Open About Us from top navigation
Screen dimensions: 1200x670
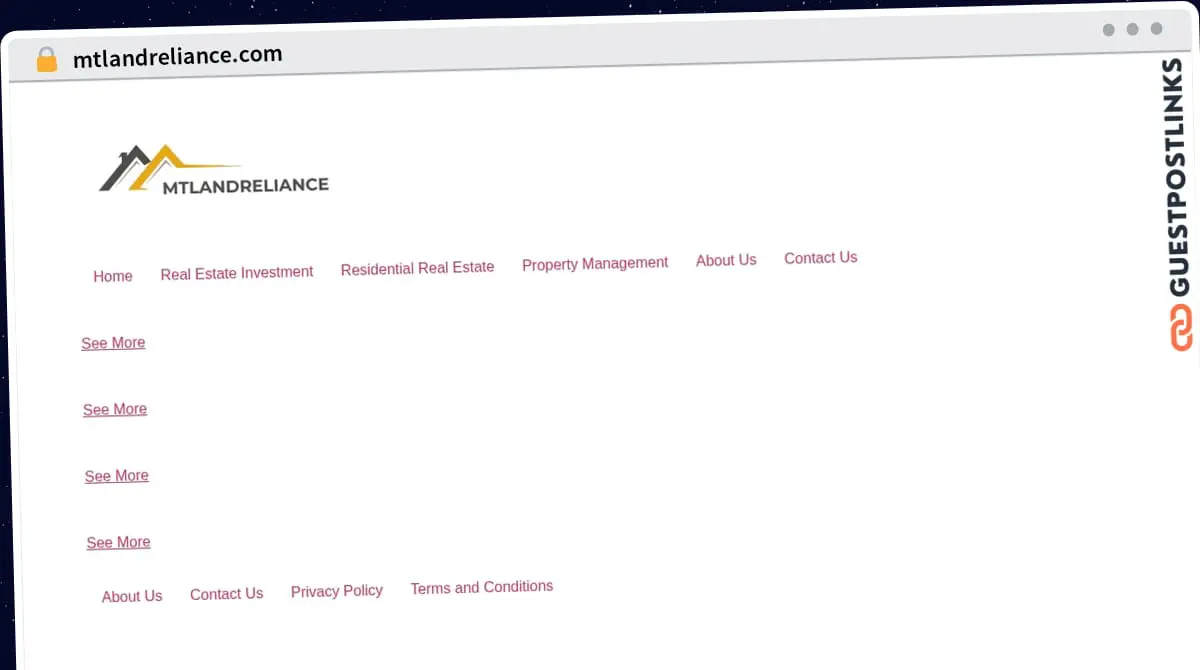[726, 260]
